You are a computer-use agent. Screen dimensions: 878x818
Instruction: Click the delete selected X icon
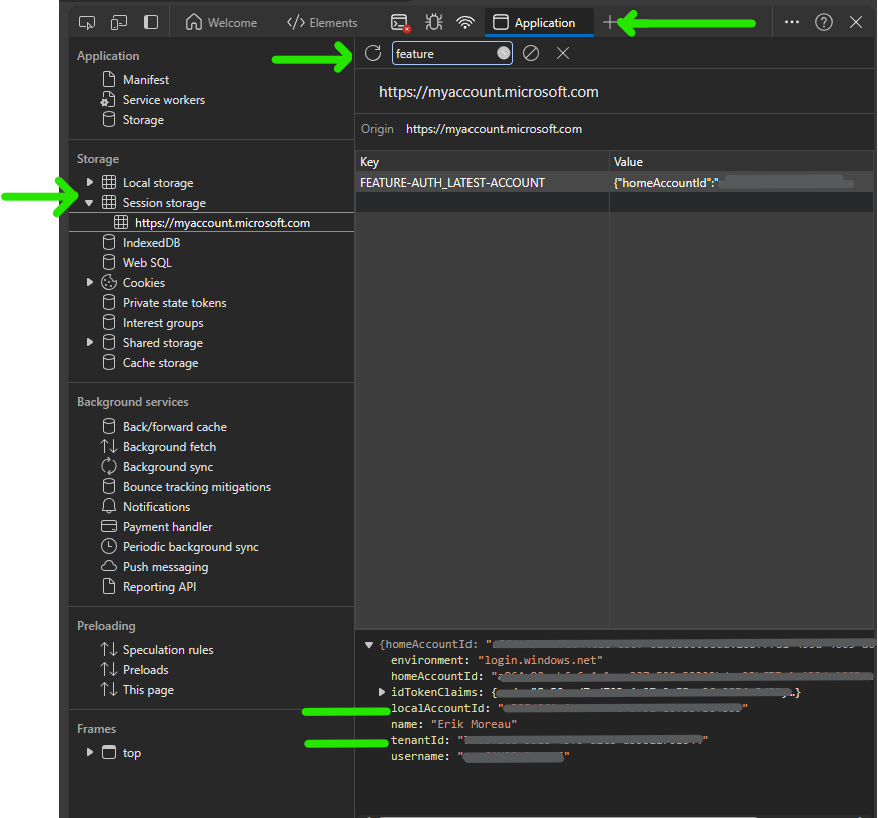[x=563, y=53]
